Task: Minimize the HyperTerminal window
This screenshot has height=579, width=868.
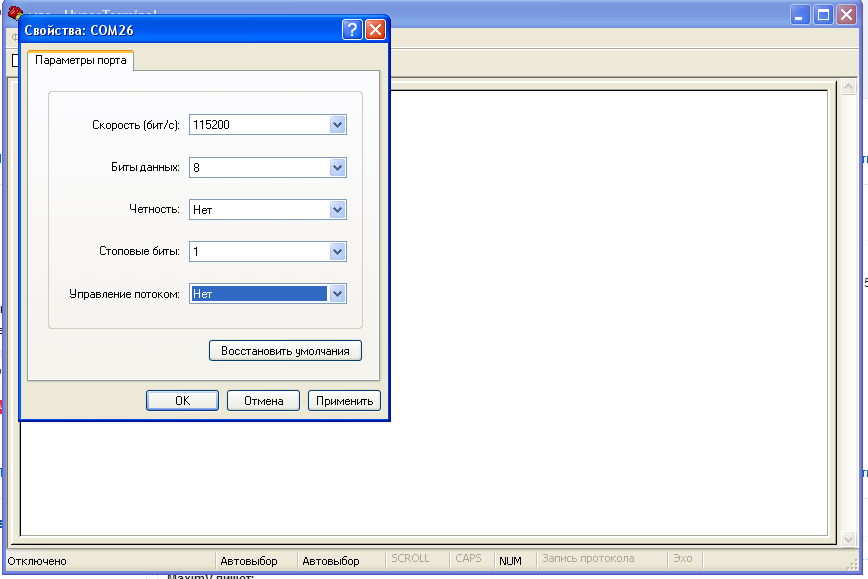Action: [800, 14]
